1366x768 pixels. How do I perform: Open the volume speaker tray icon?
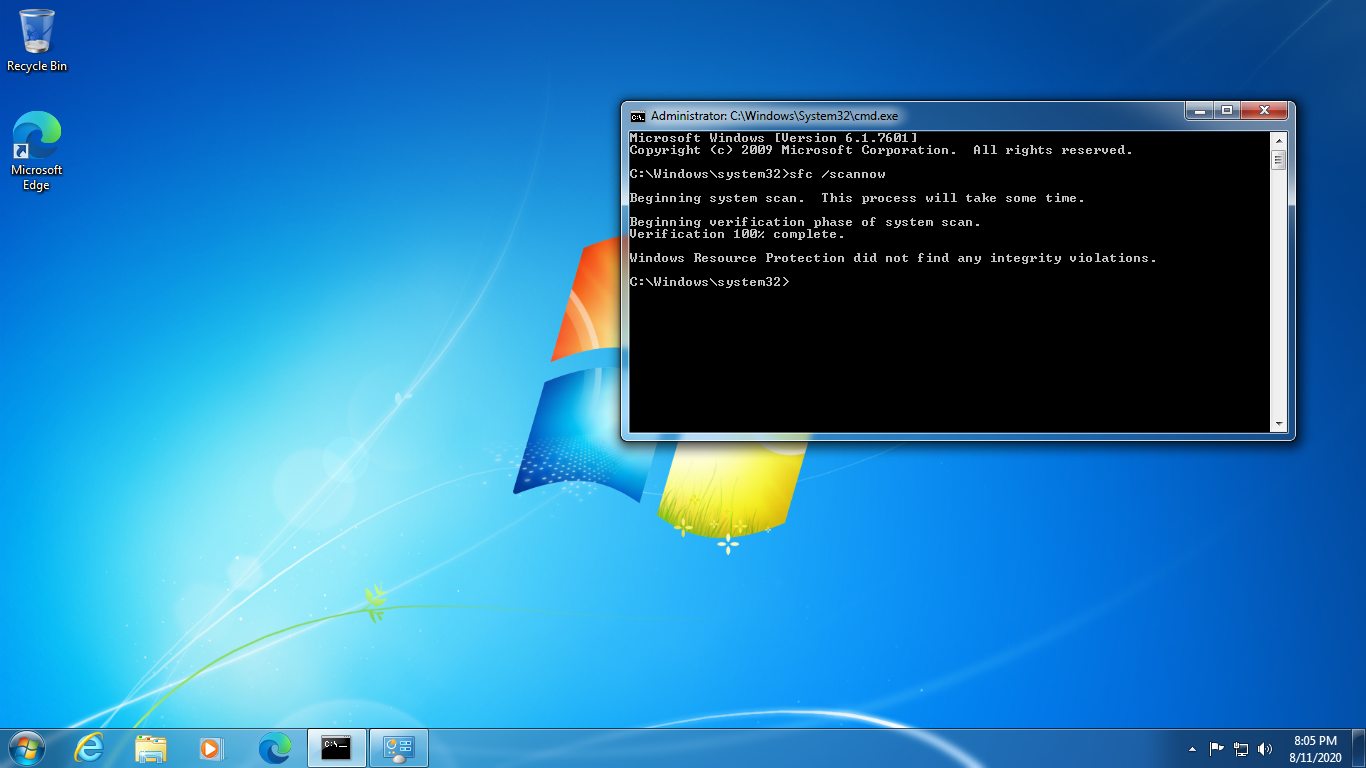pos(1265,748)
